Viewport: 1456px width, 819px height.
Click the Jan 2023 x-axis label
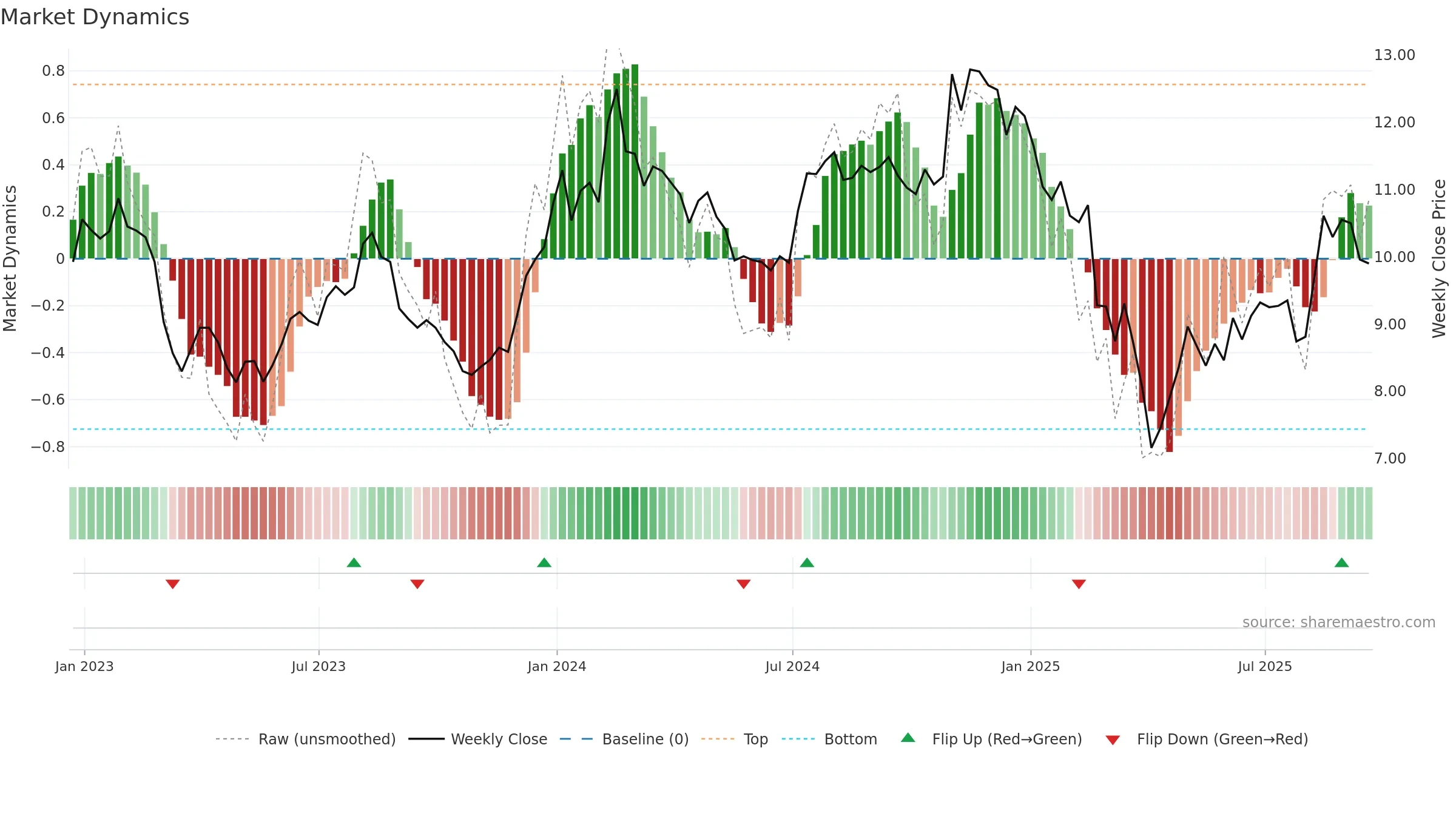84,666
